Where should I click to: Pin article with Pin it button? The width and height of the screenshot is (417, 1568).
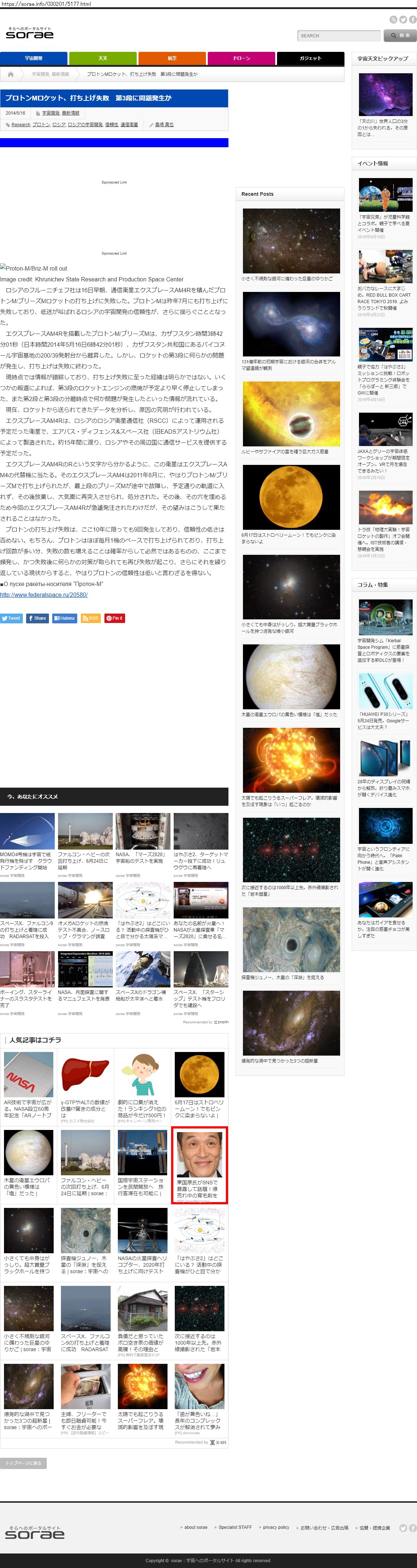tap(115, 618)
